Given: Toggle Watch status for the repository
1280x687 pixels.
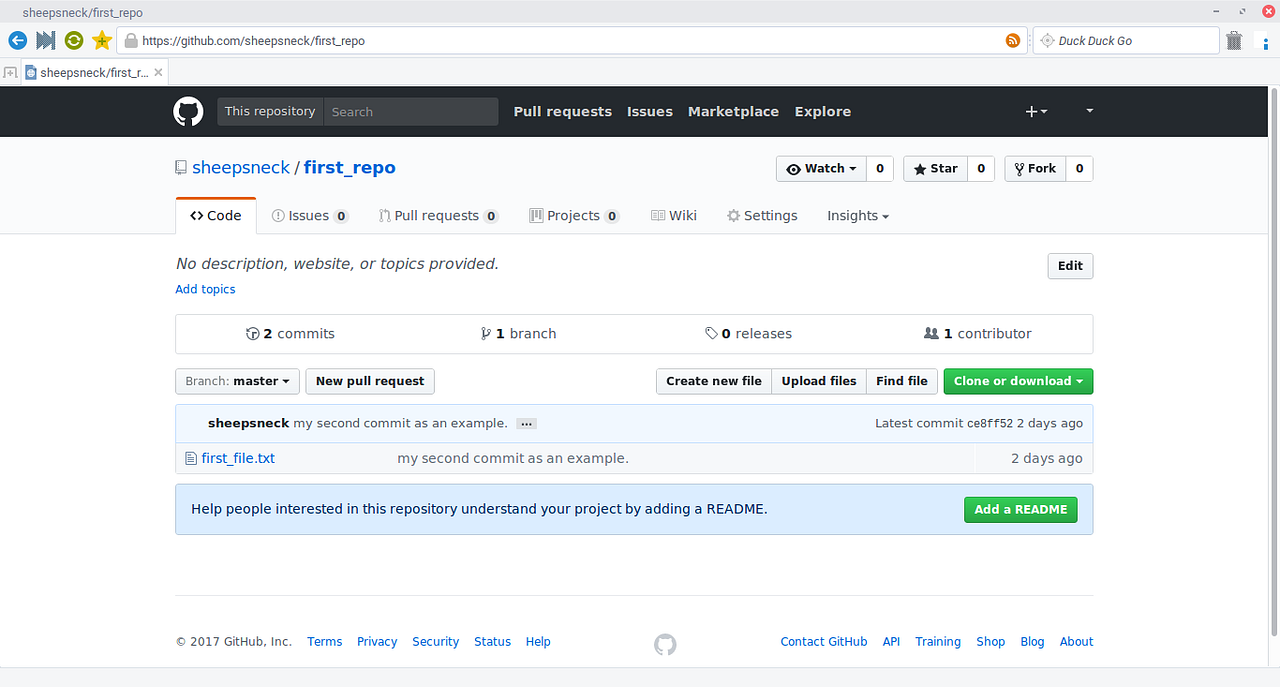Looking at the screenshot, I should 820,168.
